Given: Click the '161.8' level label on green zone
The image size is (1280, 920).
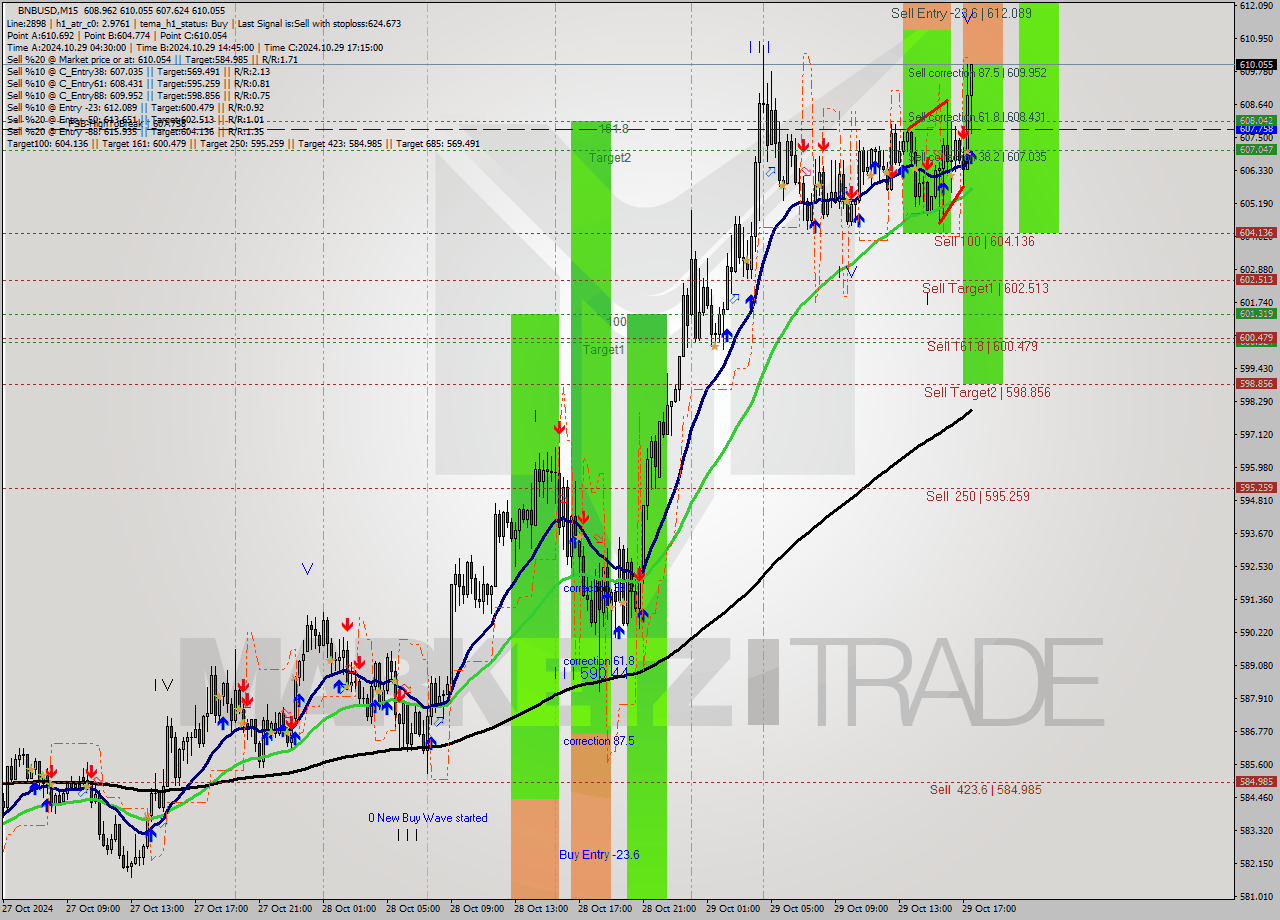Looking at the screenshot, I should 613,129.
